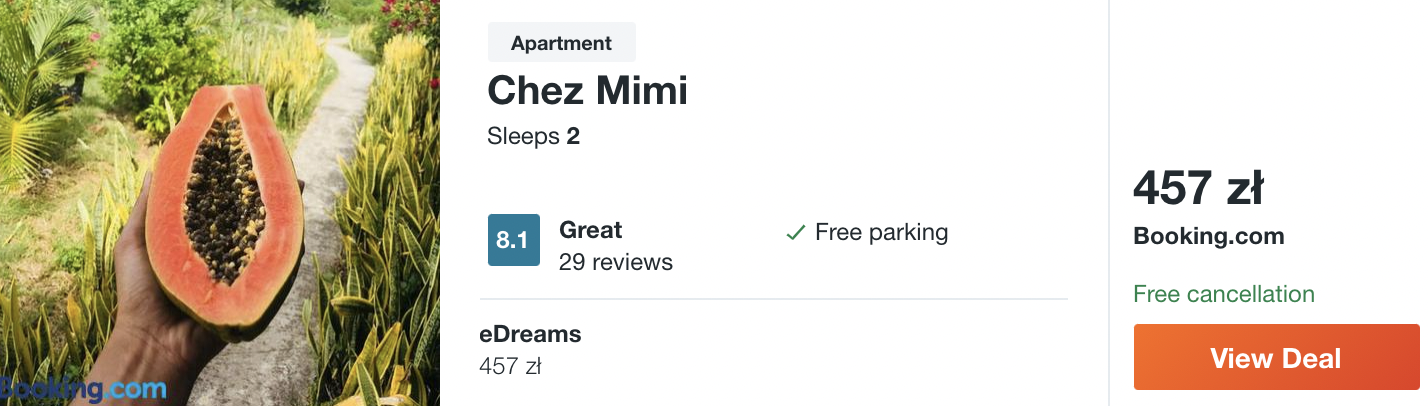Click the large bold 457 zł price
Image resolution: width=1428 pixels, height=406 pixels.
[x=1198, y=188]
